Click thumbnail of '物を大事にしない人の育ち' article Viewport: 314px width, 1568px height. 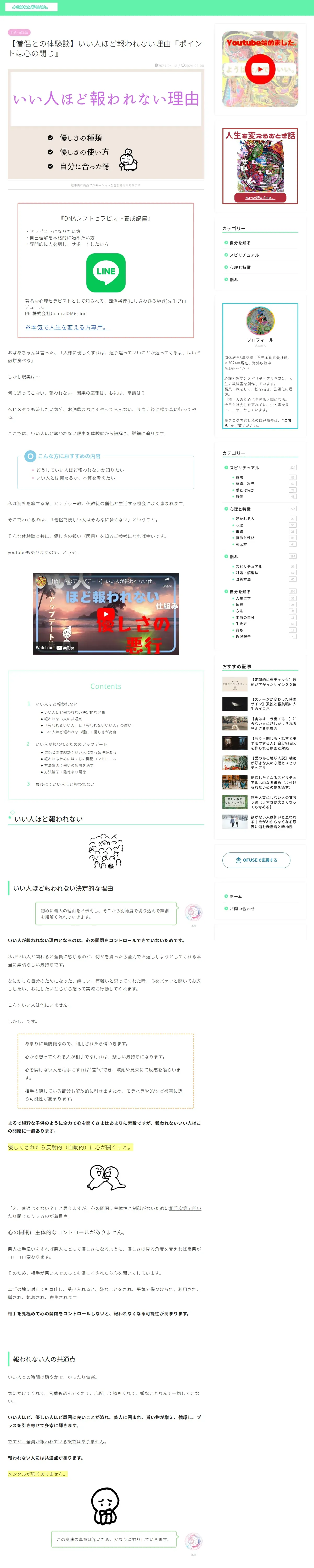pyautogui.click(x=235, y=802)
